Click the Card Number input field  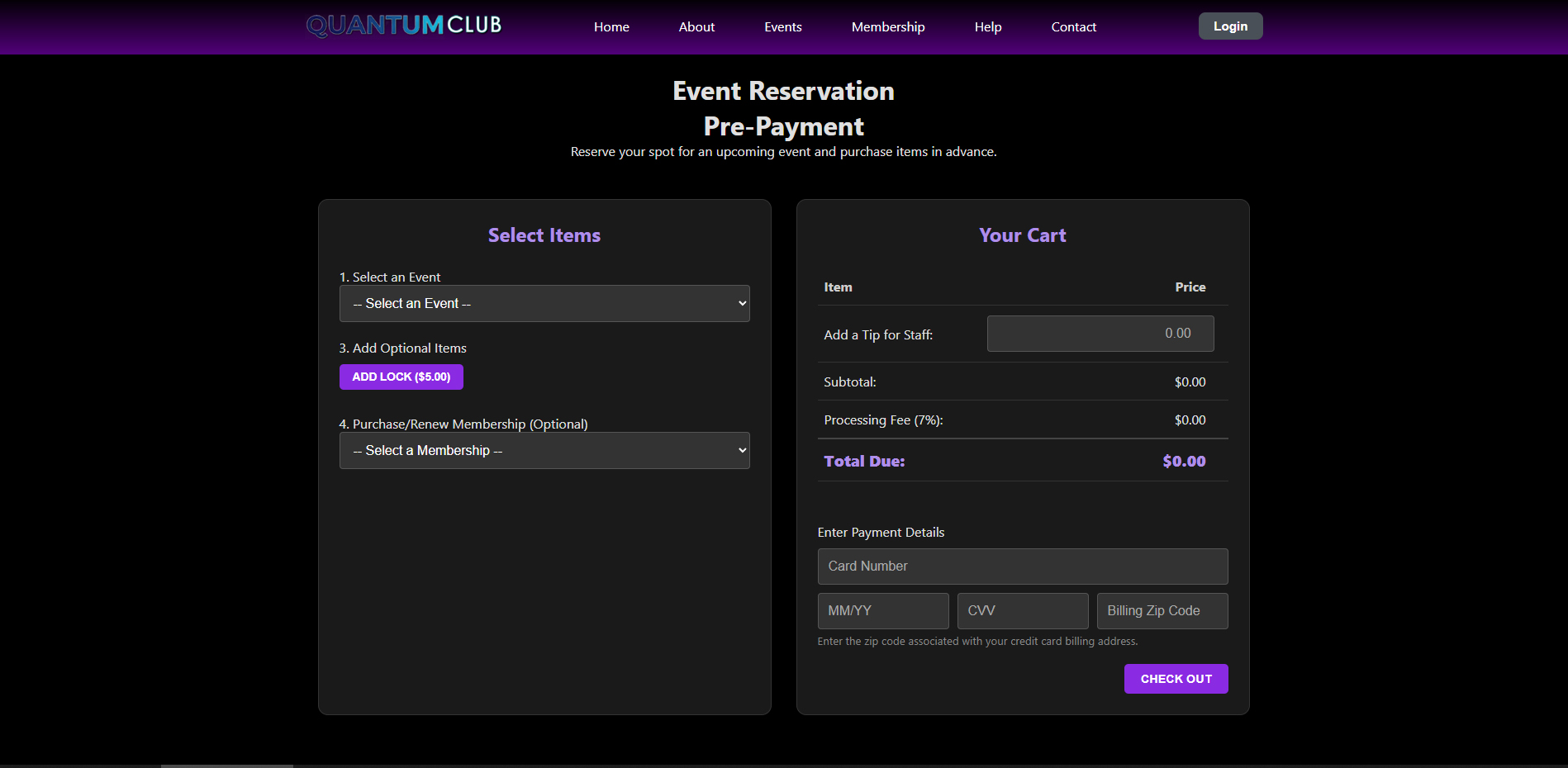point(1022,567)
